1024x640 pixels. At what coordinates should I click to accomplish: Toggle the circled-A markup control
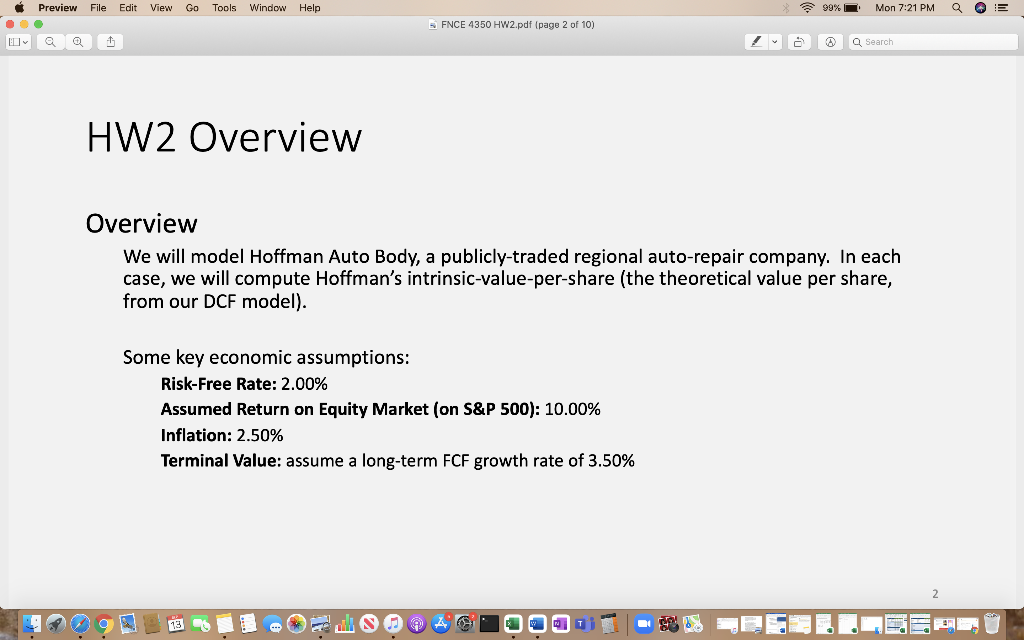click(829, 41)
